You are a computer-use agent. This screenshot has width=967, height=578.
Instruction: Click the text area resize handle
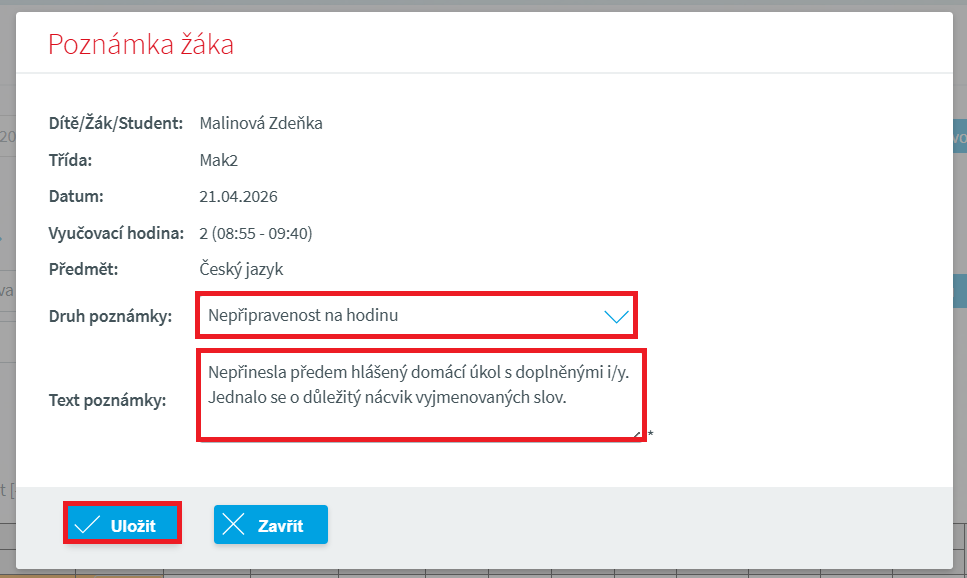637,434
